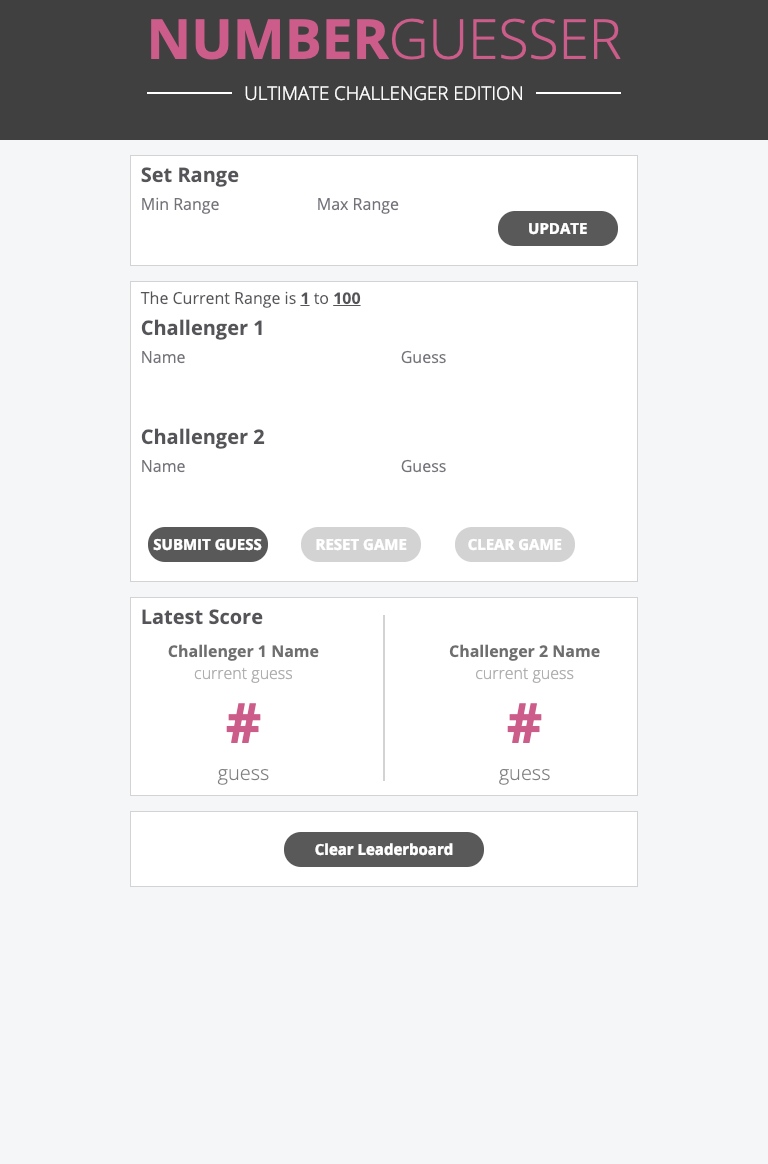The image size is (768, 1164).
Task: Click Challenger 1's pink hash symbol
Action: (243, 722)
